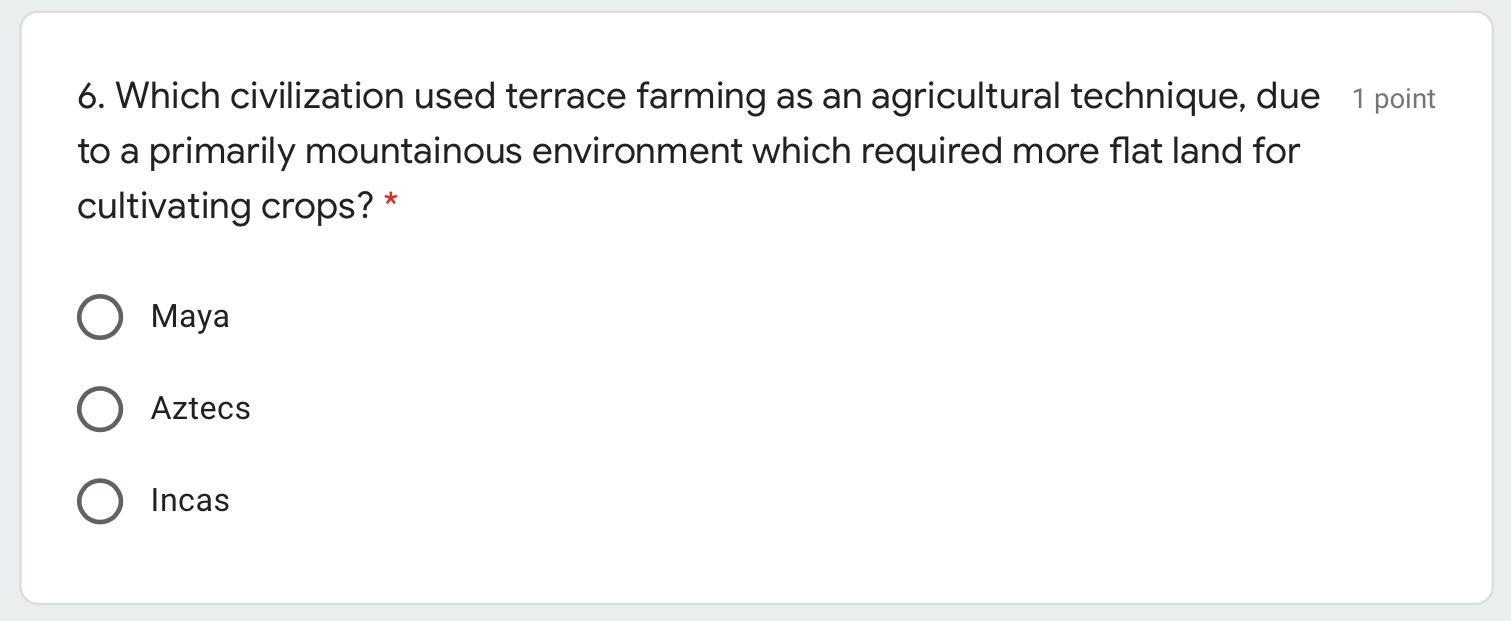Click the word "agricultural" in the question
This screenshot has width=1511, height=621.
pyautogui.click(x=964, y=97)
